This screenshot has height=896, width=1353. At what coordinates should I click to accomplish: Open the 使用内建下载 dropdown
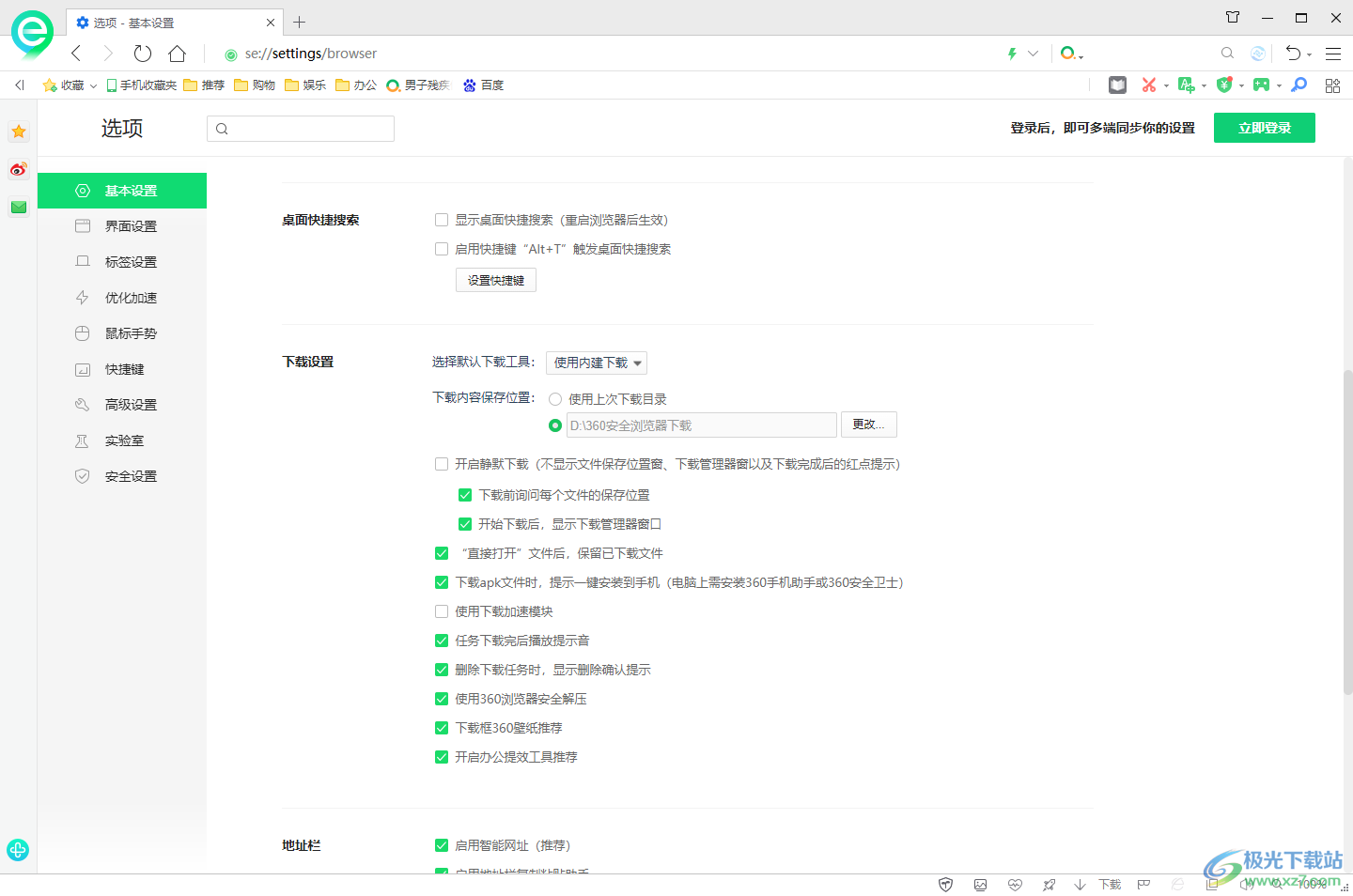(x=597, y=363)
